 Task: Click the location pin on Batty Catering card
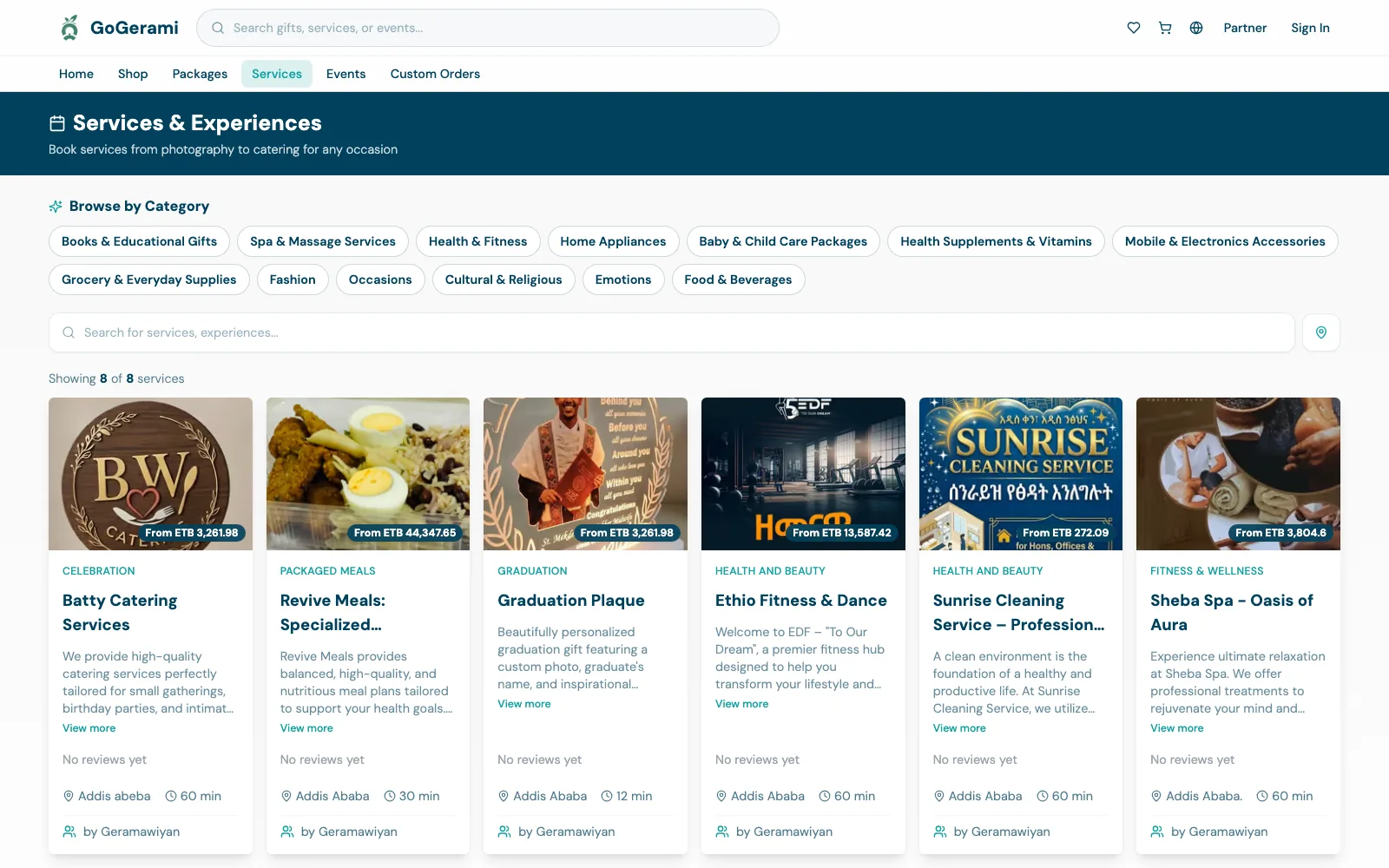[x=69, y=796]
